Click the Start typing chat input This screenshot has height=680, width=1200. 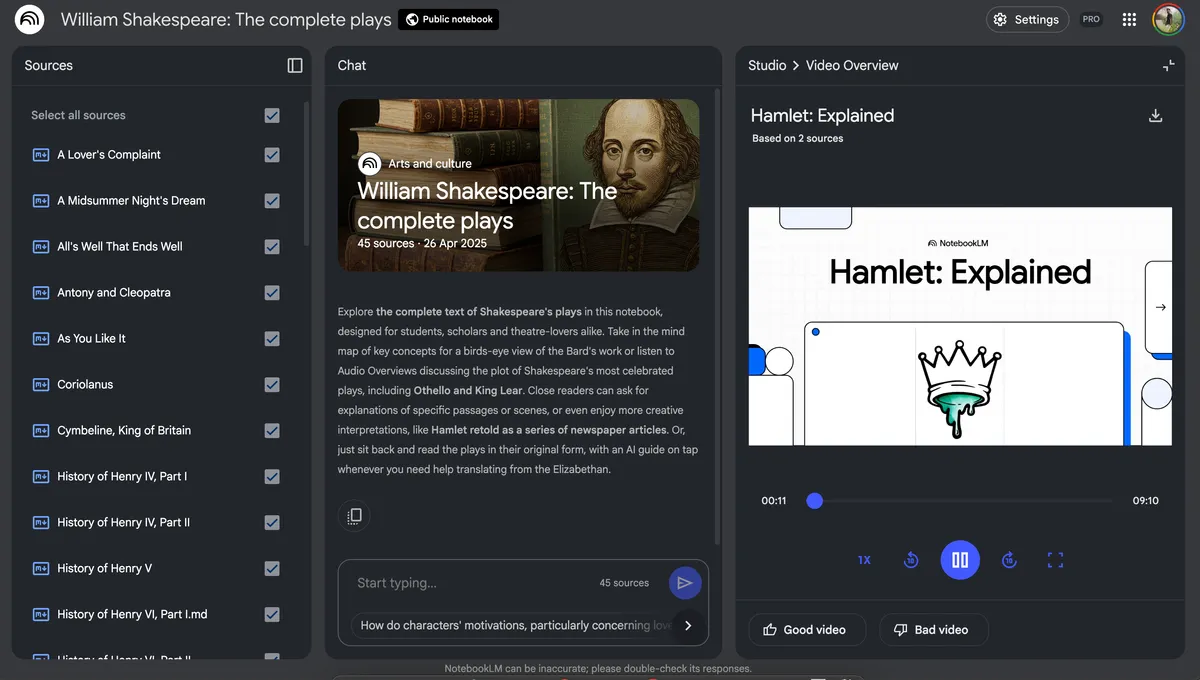pyautogui.click(x=470, y=583)
